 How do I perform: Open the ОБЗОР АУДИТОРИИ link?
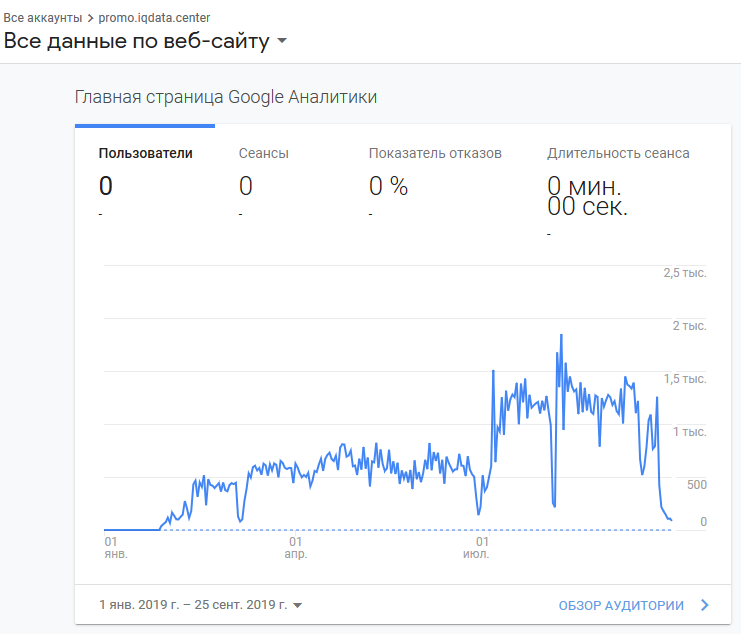(621, 606)
